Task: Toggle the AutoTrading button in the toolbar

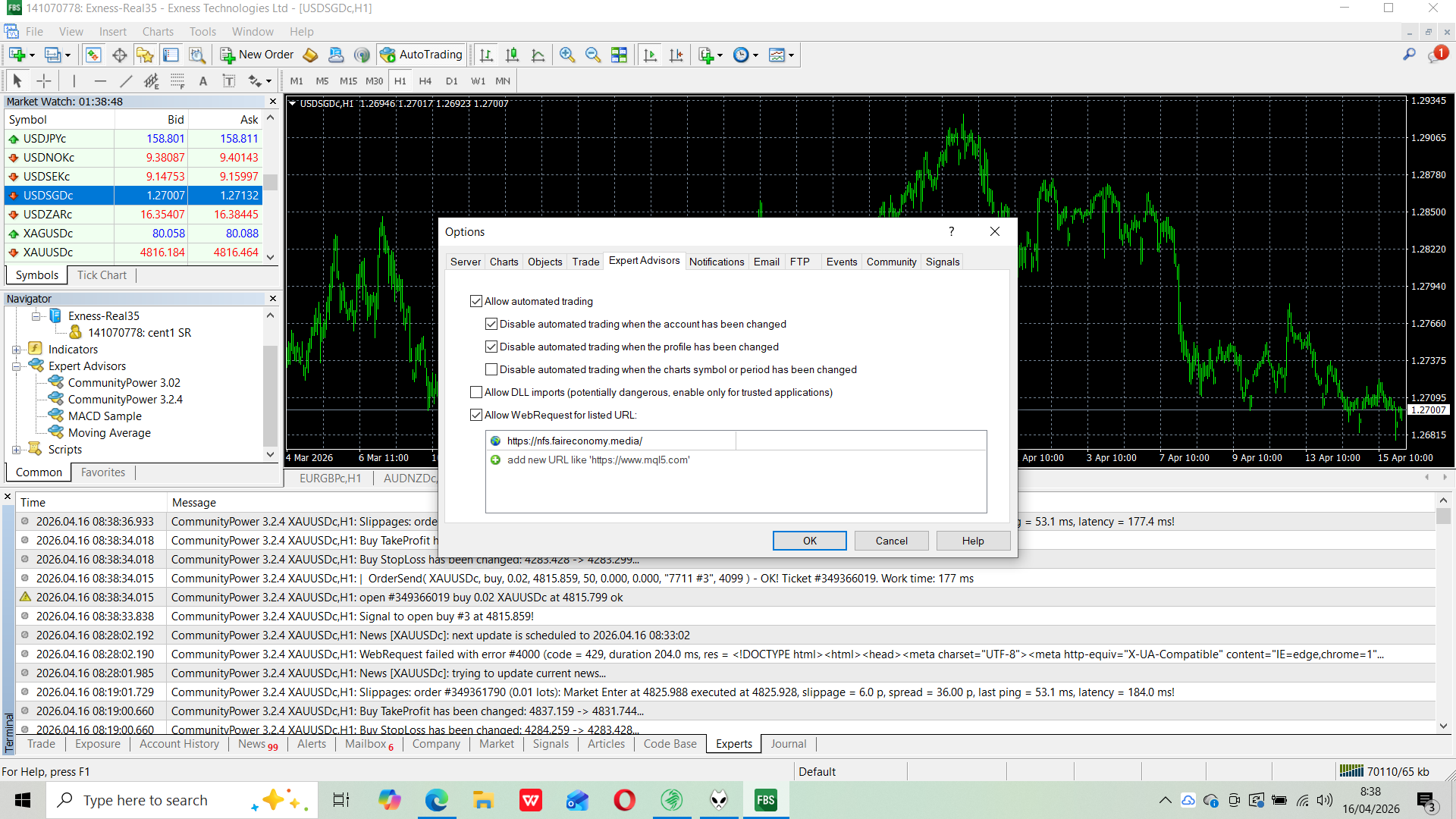Action: [422, 55]
